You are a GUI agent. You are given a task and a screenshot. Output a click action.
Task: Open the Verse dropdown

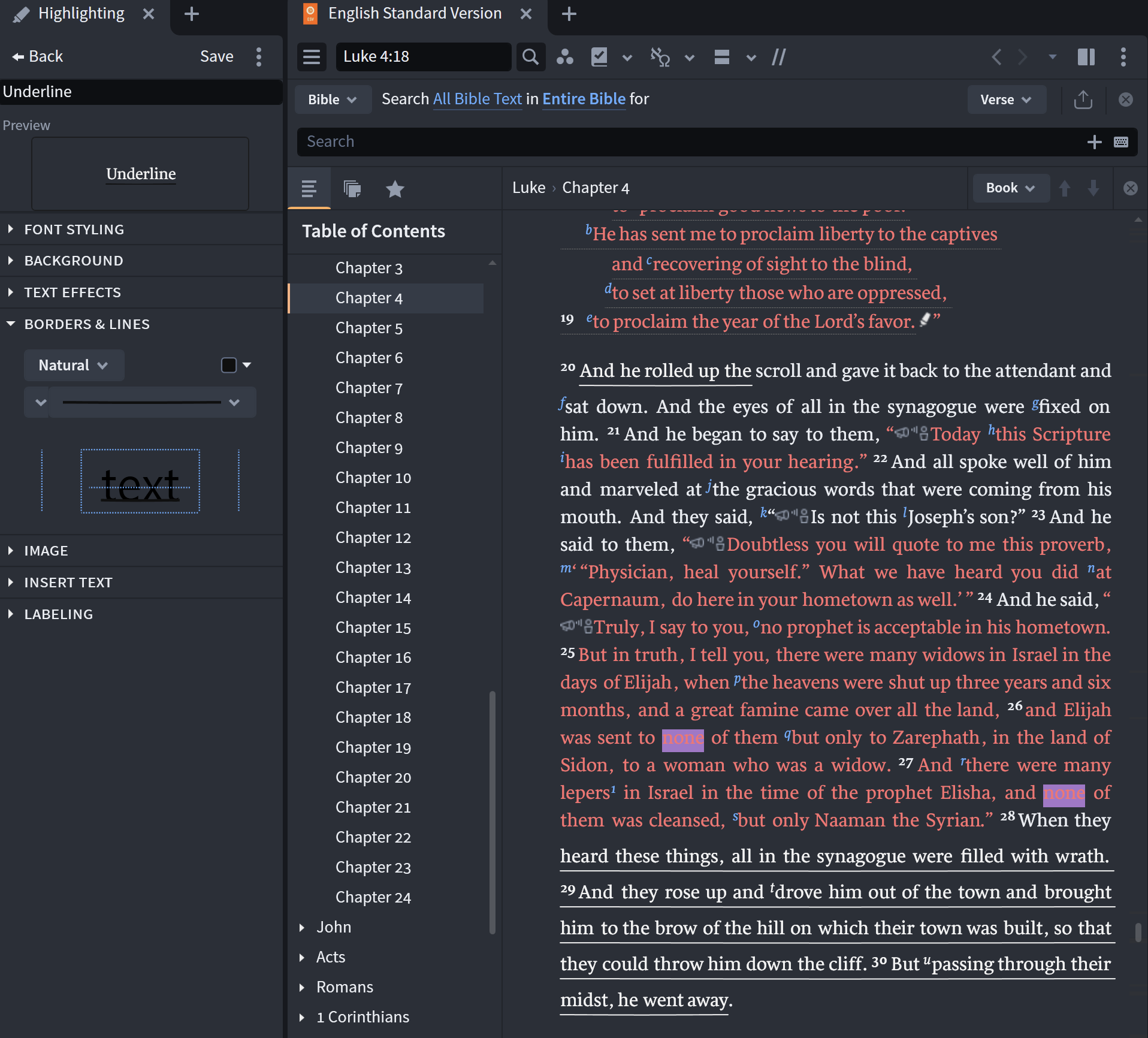(x=1006, y=99)
